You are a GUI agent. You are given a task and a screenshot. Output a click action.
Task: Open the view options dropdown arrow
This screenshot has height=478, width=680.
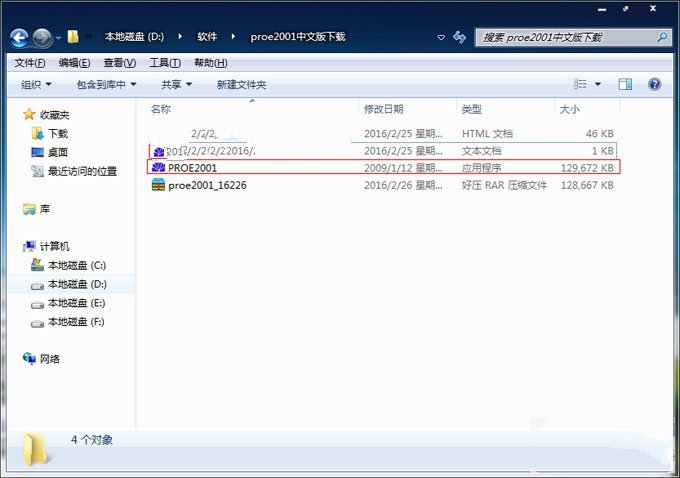click(598, 84)
